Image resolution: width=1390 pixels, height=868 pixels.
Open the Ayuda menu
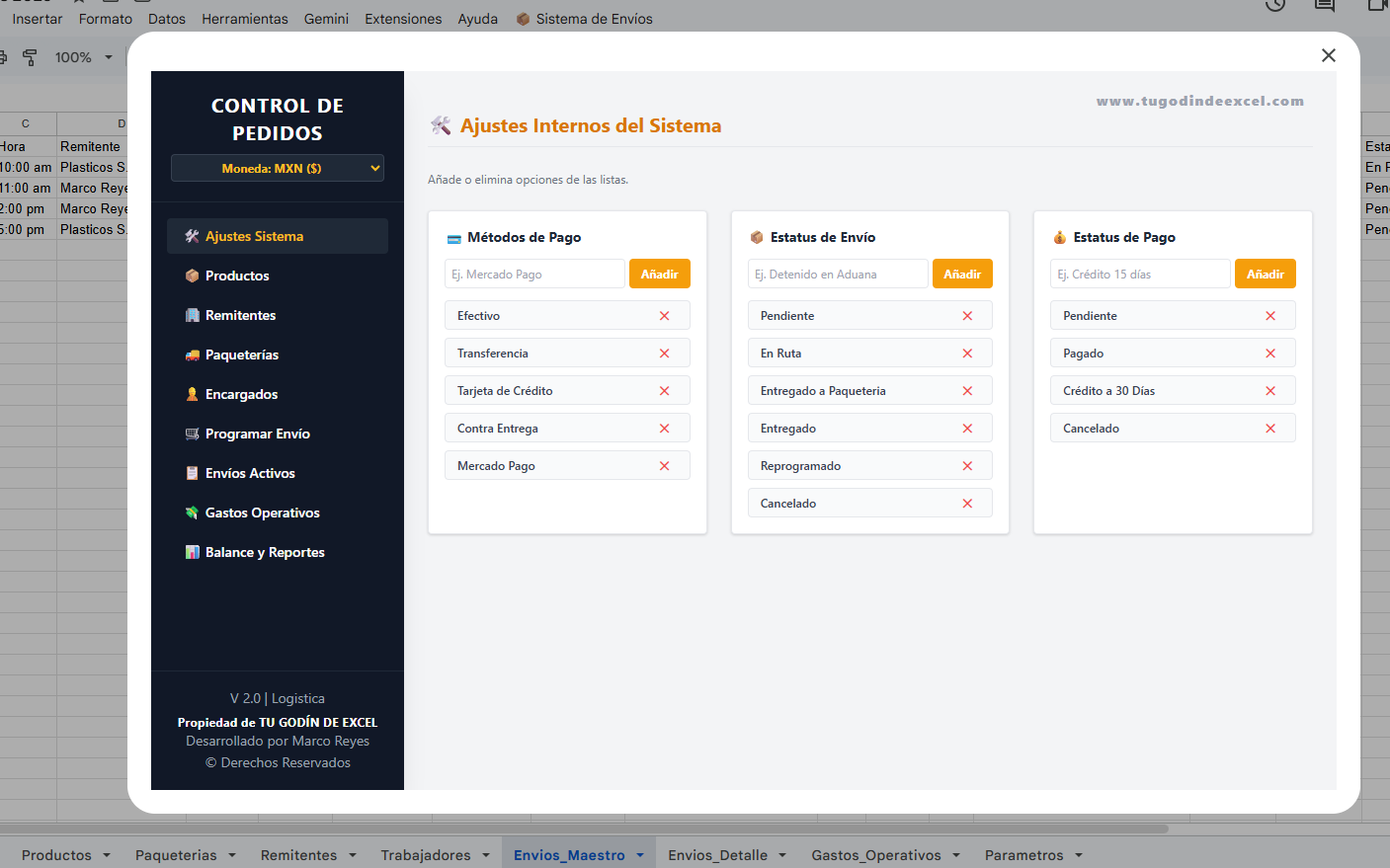tap(478, 19)
